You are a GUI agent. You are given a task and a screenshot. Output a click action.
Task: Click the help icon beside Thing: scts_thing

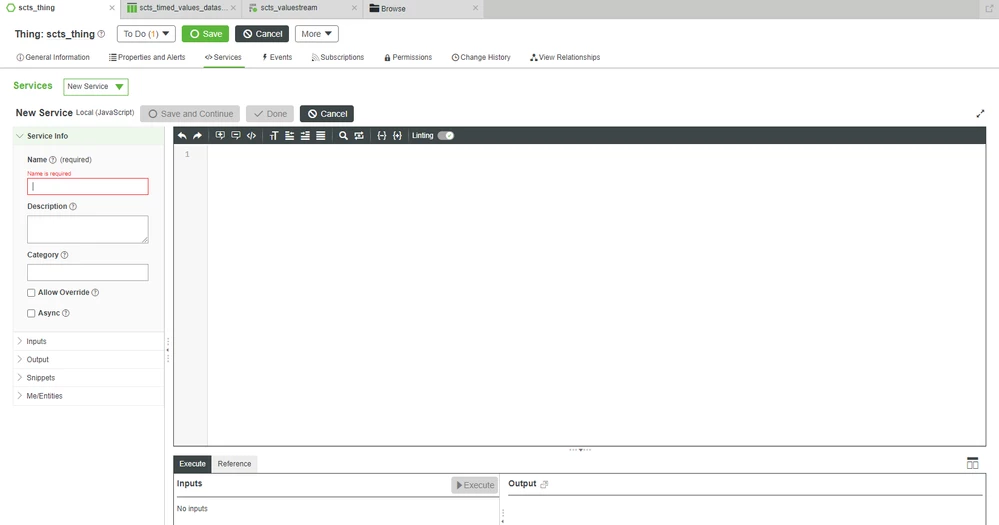coord(101,34)
